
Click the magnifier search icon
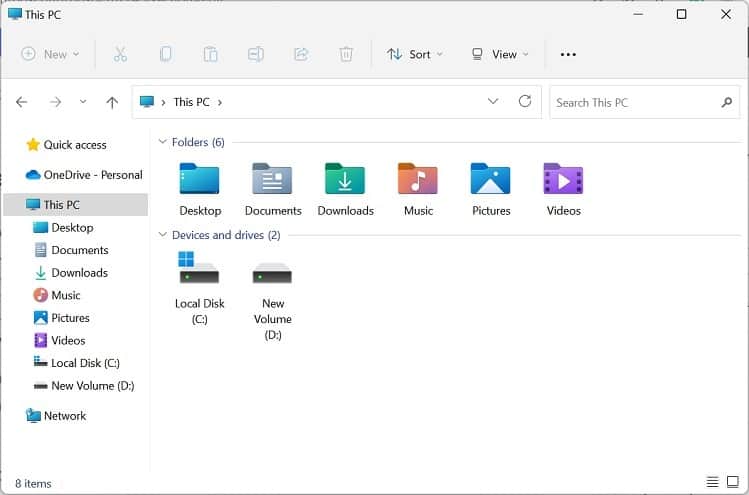[x=727, y=102]
